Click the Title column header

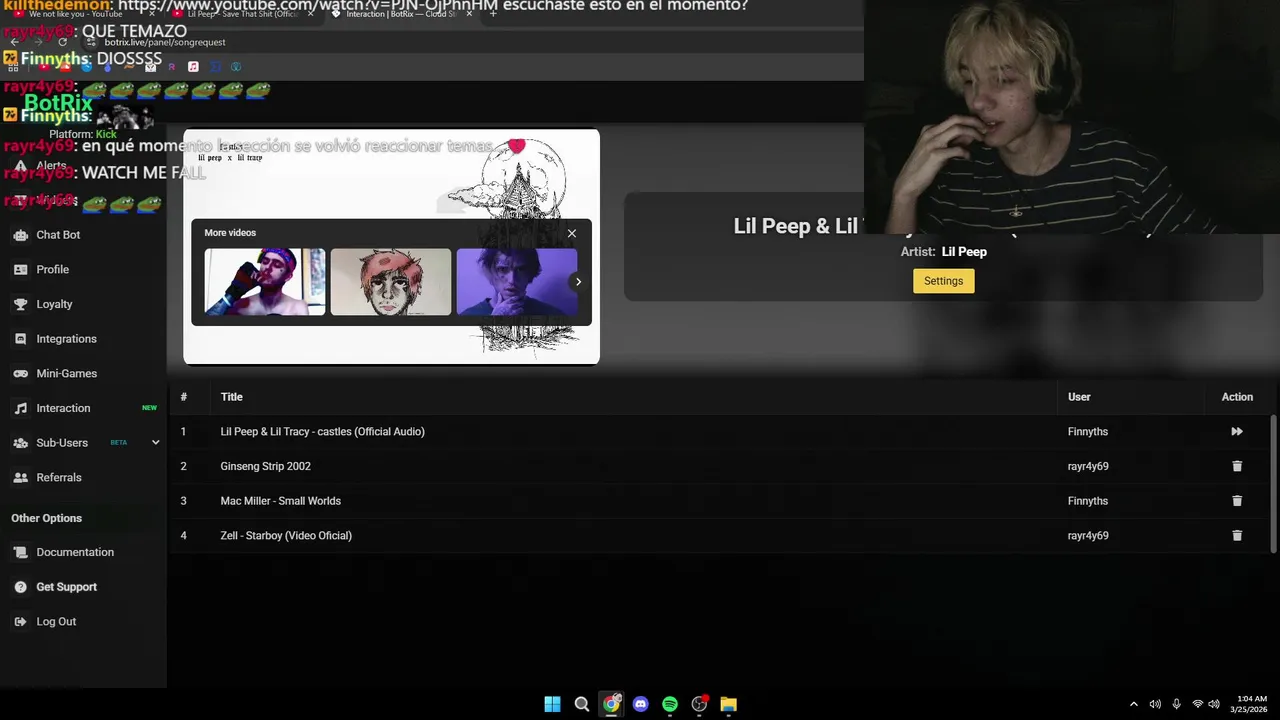click(232, 397)
